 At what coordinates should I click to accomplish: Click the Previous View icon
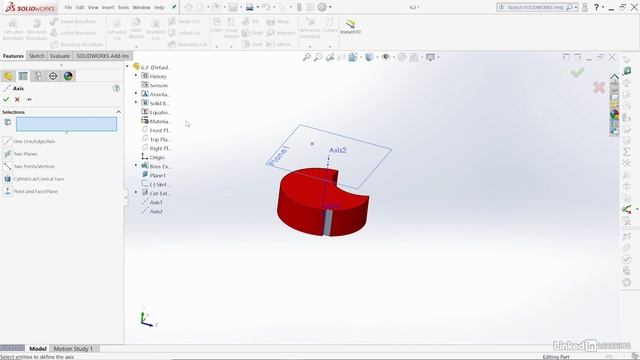[330, 57]
